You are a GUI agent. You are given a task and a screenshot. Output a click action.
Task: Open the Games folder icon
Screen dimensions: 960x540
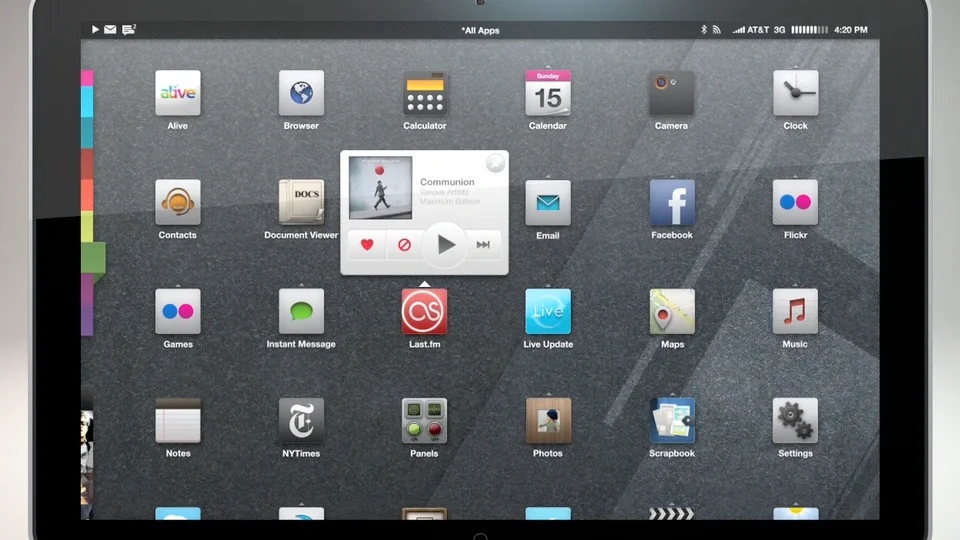[x=178, y=312]
